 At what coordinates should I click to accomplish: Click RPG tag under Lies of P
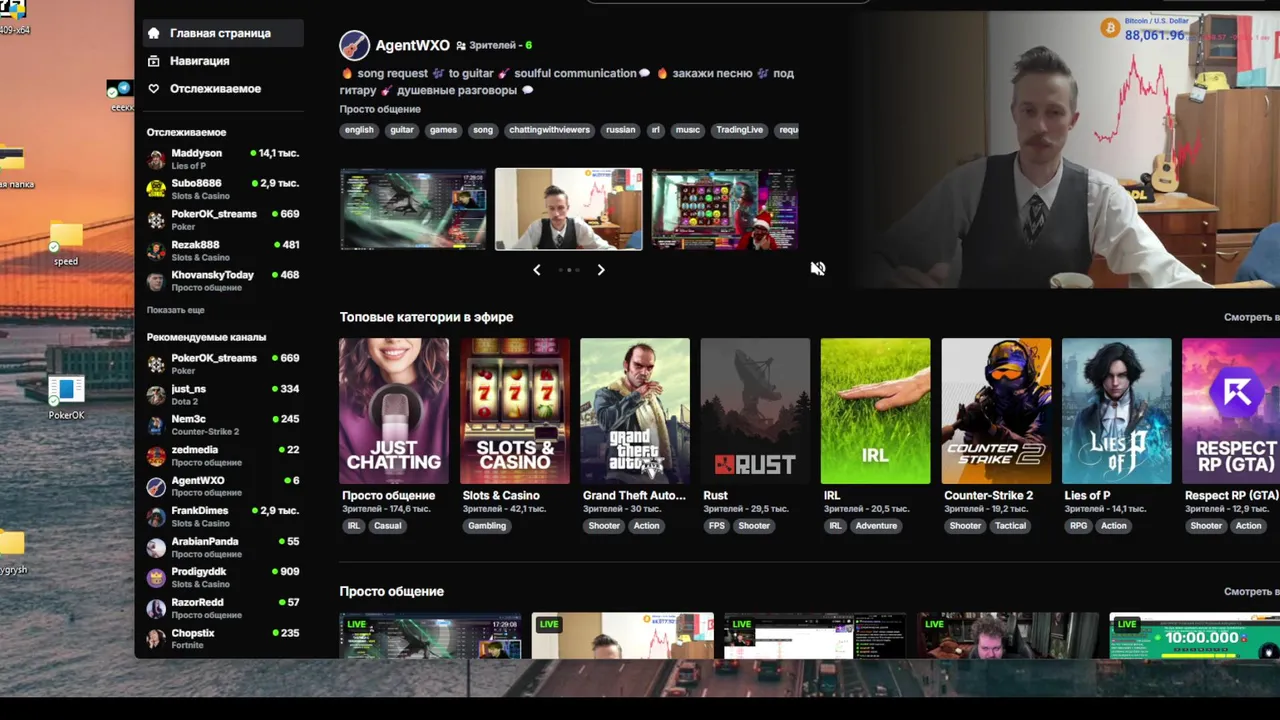click(x=1078, y=526)
